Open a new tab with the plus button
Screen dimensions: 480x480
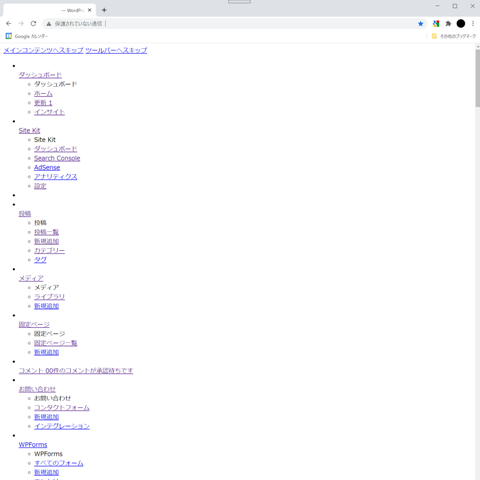104,10
